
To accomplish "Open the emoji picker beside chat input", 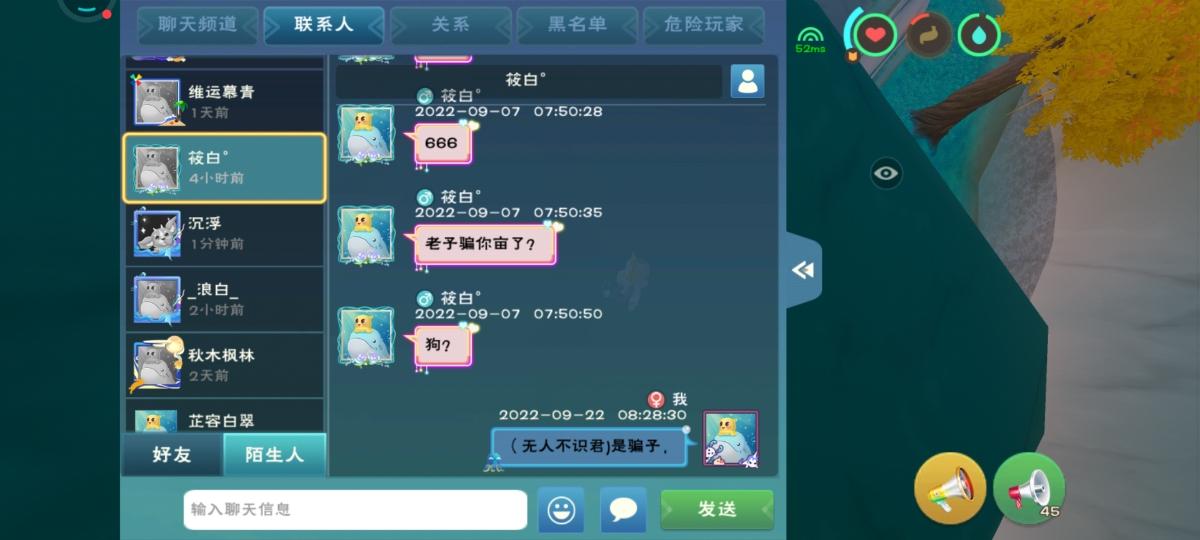I will [x=561, y=510].
